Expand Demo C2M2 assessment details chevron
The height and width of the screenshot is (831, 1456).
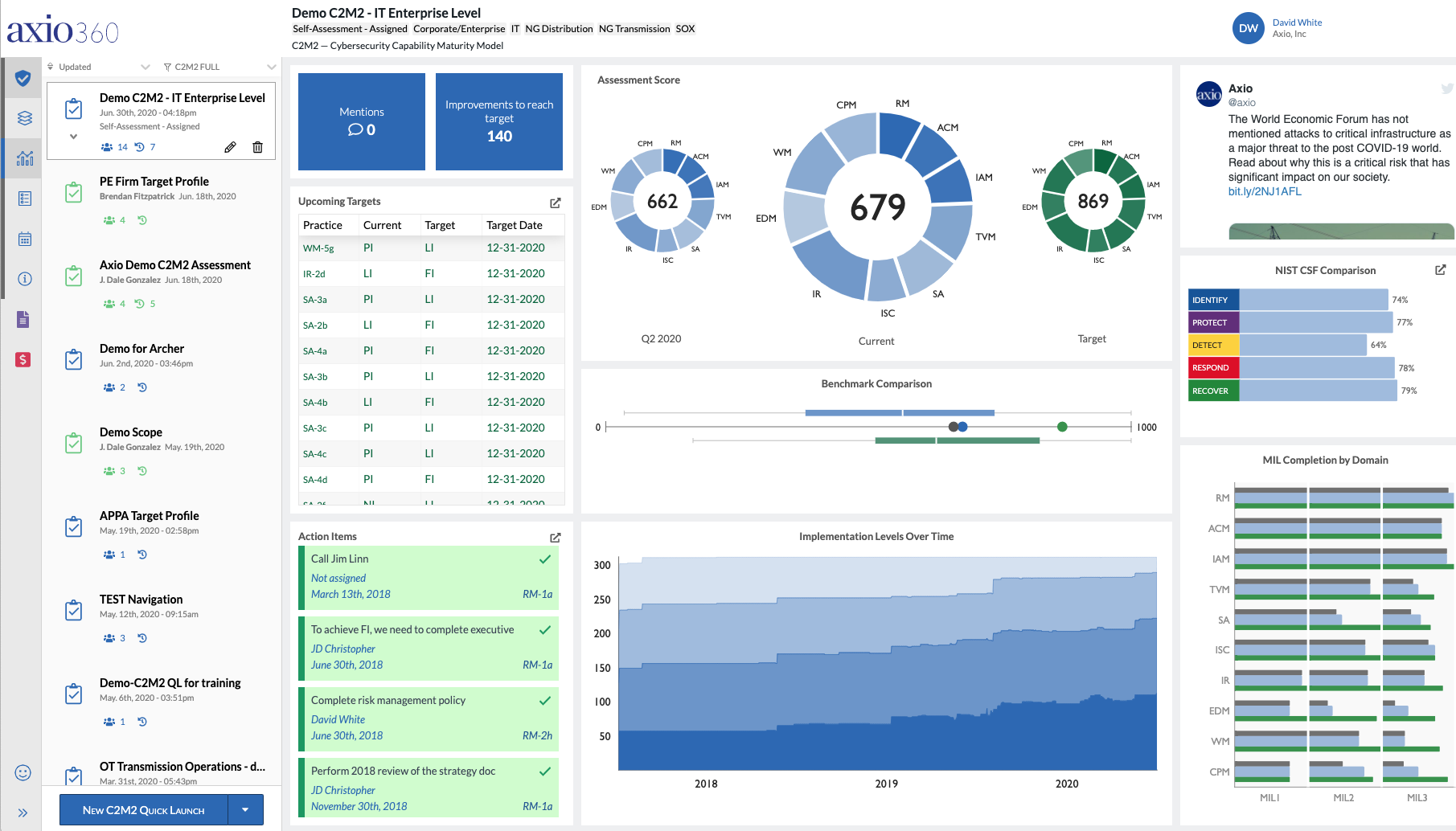[73, 137]
